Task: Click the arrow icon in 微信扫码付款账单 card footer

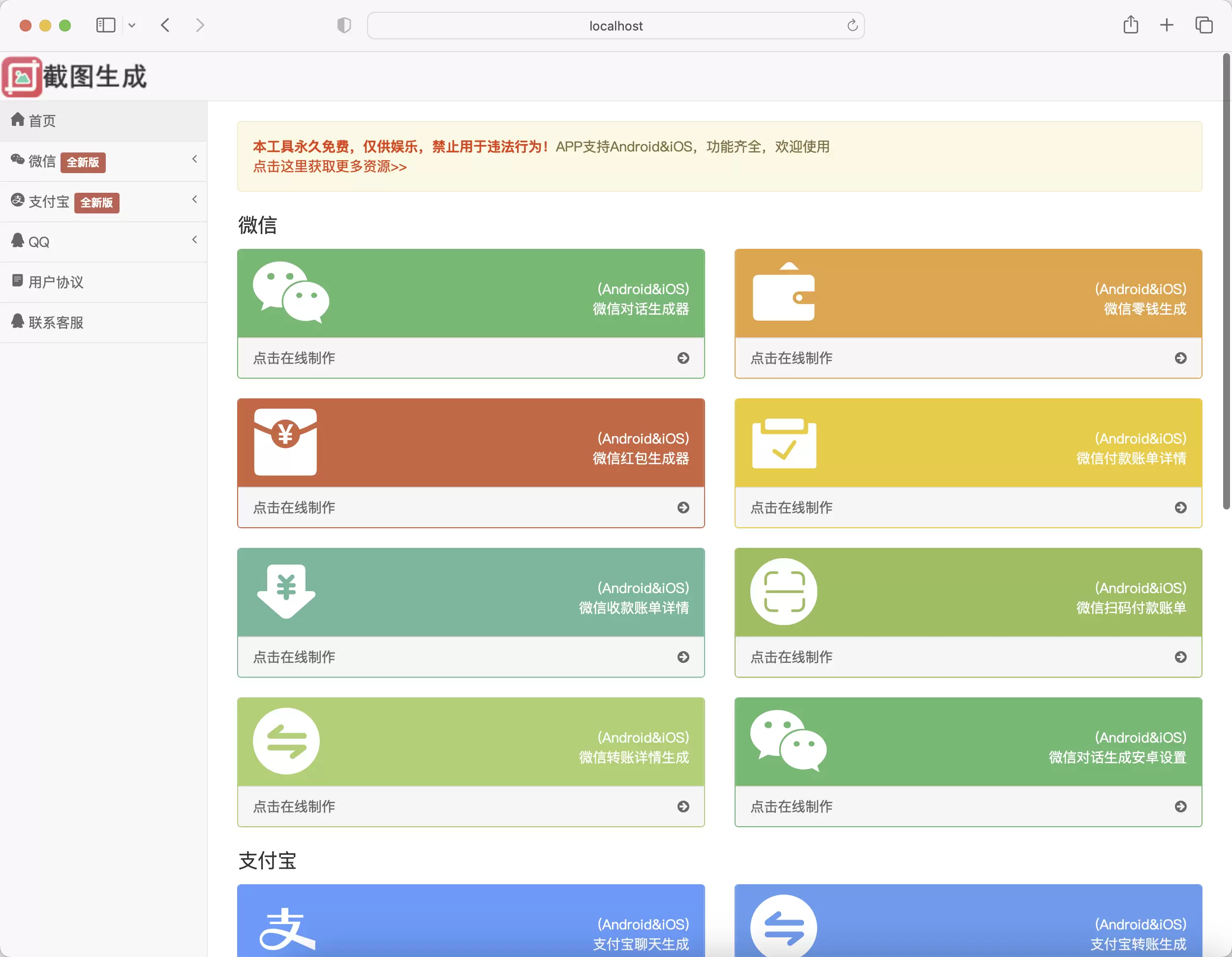Action: [1181, 657]
